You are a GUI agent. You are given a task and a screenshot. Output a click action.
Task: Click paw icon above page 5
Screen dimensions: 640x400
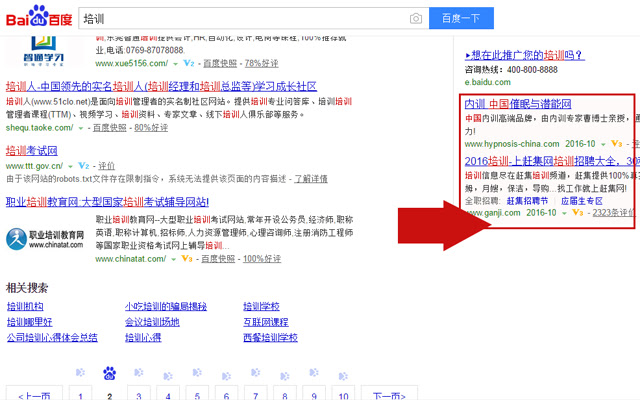coord(197,373)
